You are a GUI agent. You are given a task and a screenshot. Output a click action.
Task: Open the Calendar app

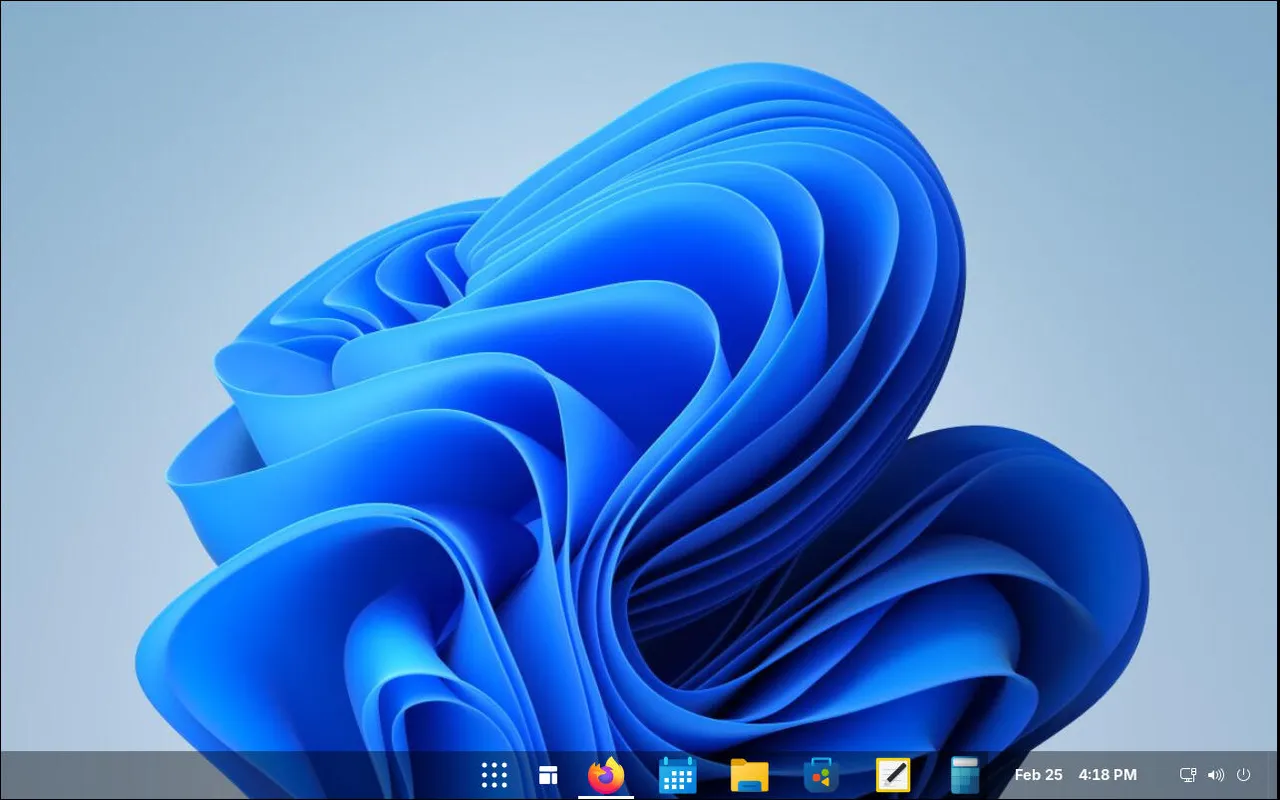[x=677, y=775]
